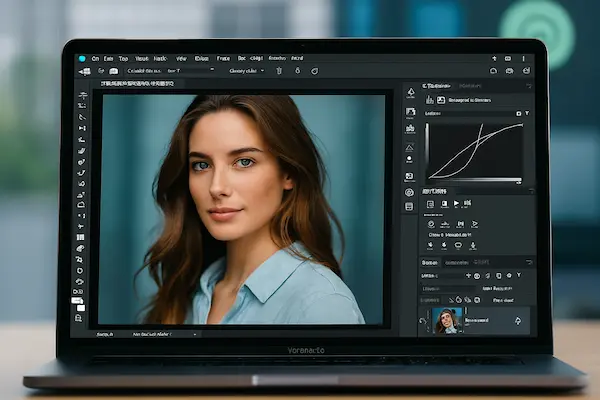Open the Top menu
Screen dimensions: 600x400
[x=123, y=59]
